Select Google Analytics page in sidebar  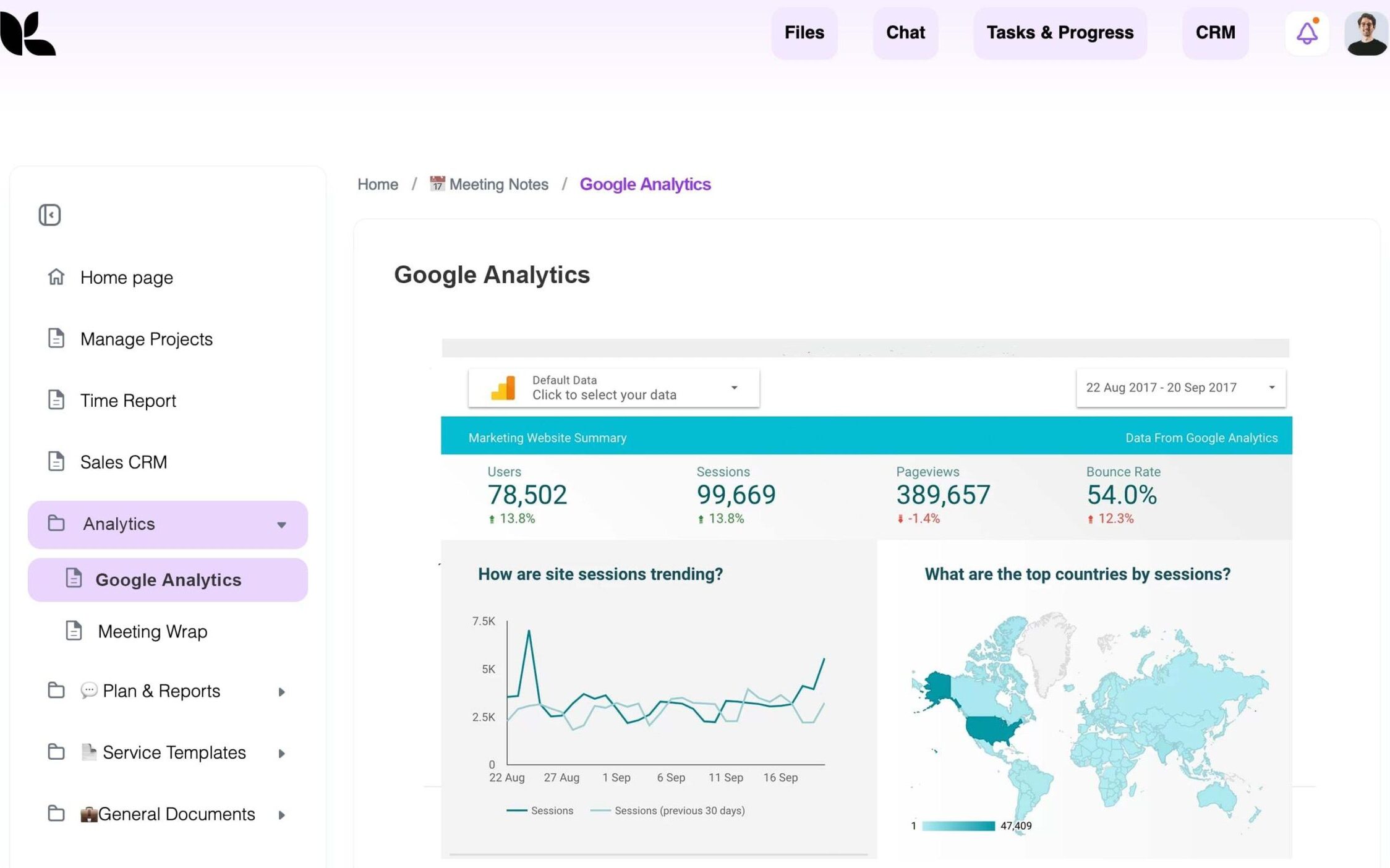coord(168,580)
